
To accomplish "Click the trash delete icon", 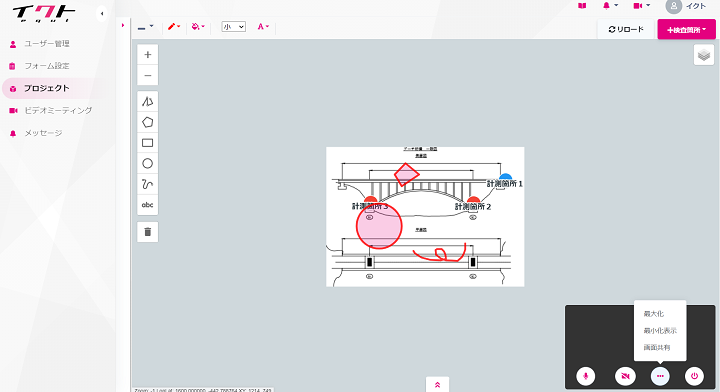I will click(147, 232).
